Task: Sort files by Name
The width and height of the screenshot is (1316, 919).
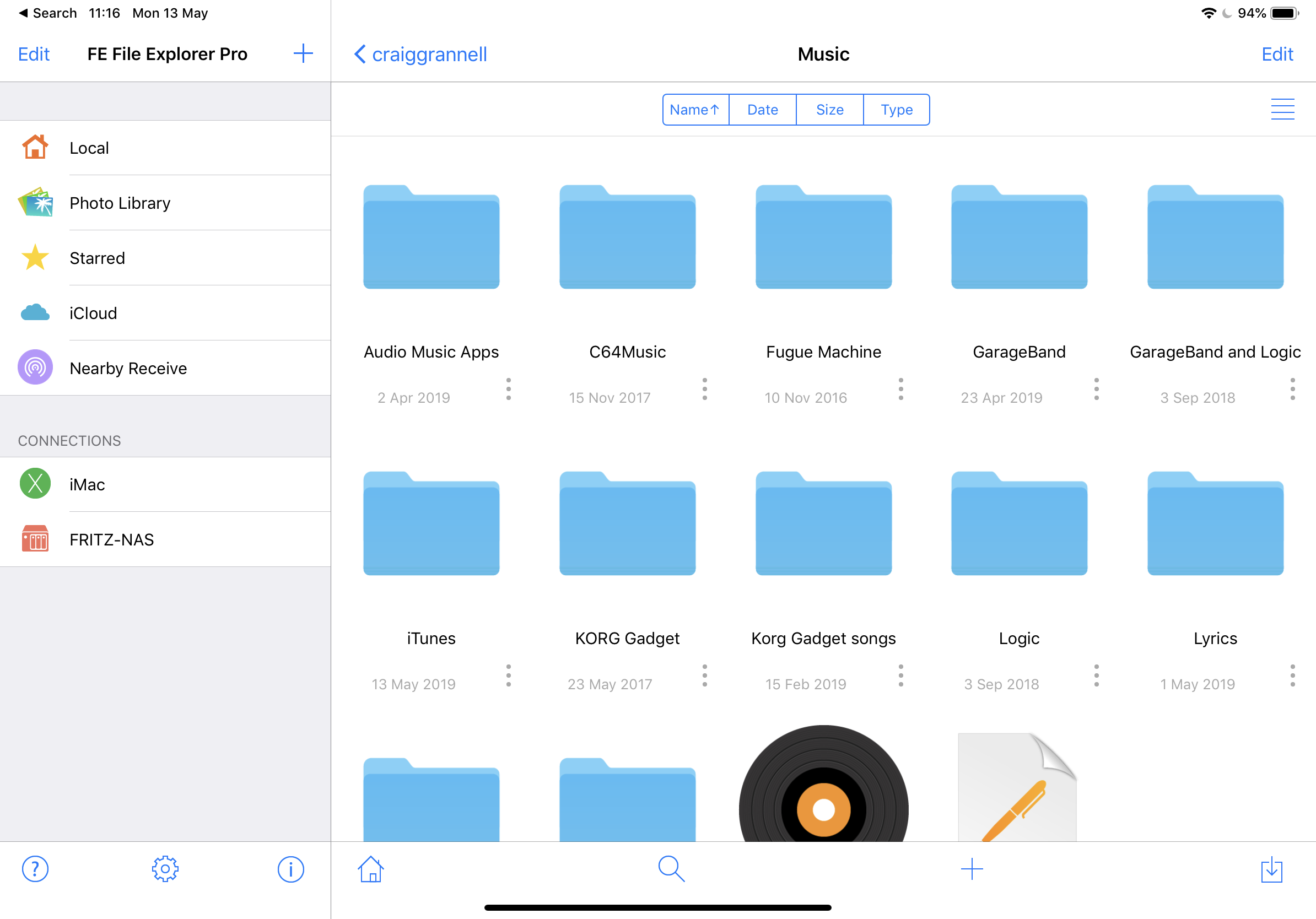Action: 695,110
